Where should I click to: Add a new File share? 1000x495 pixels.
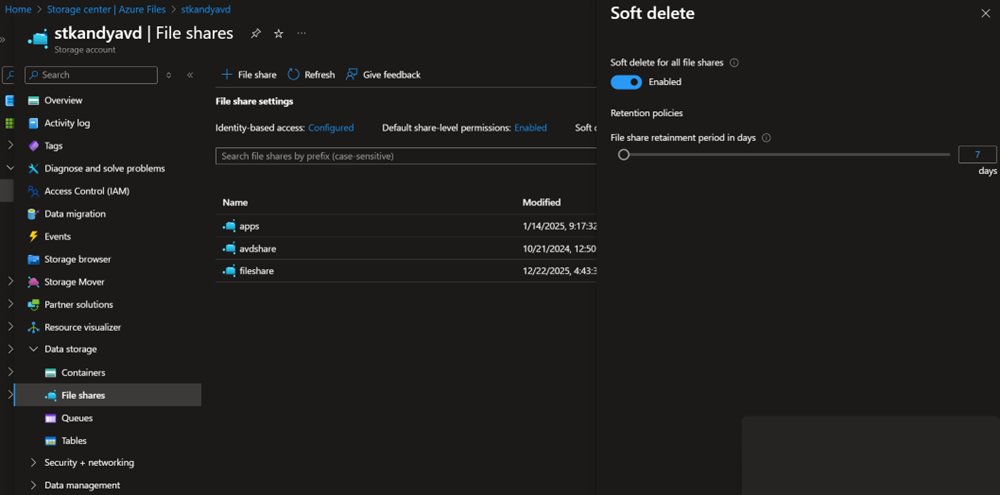[x=249, y=75]
